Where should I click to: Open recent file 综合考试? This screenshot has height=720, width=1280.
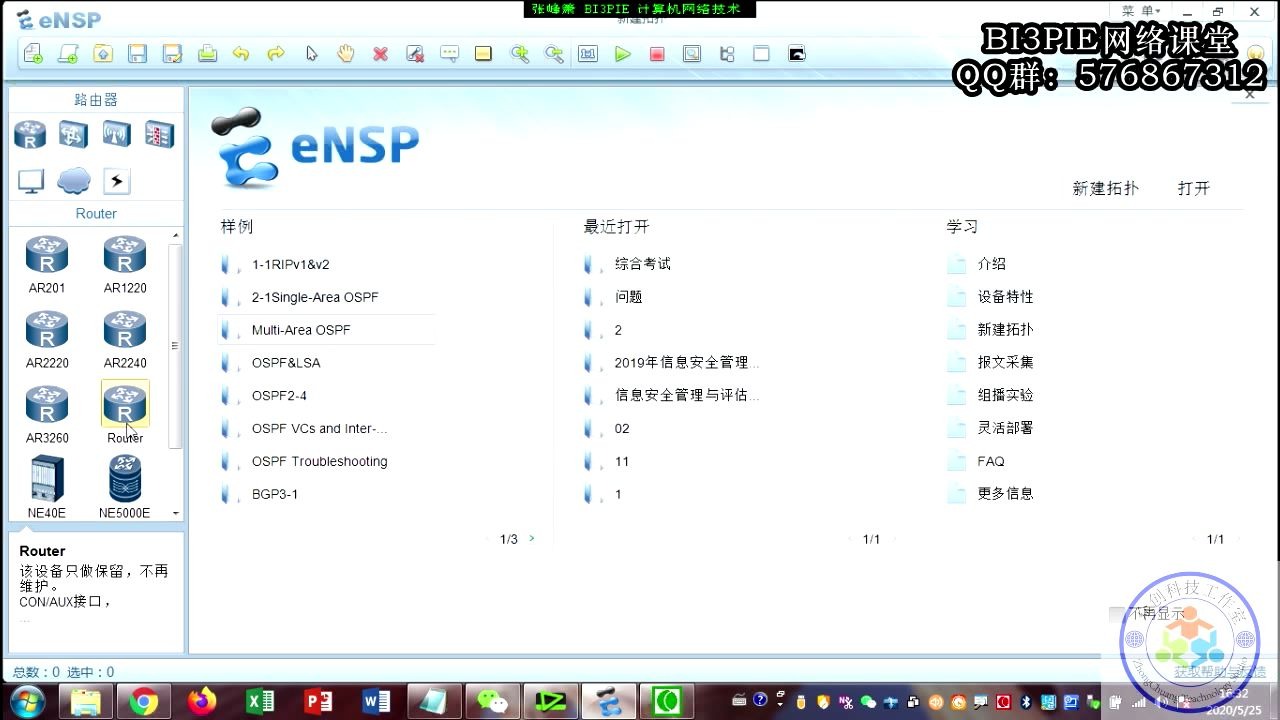(x=642, y=264)
